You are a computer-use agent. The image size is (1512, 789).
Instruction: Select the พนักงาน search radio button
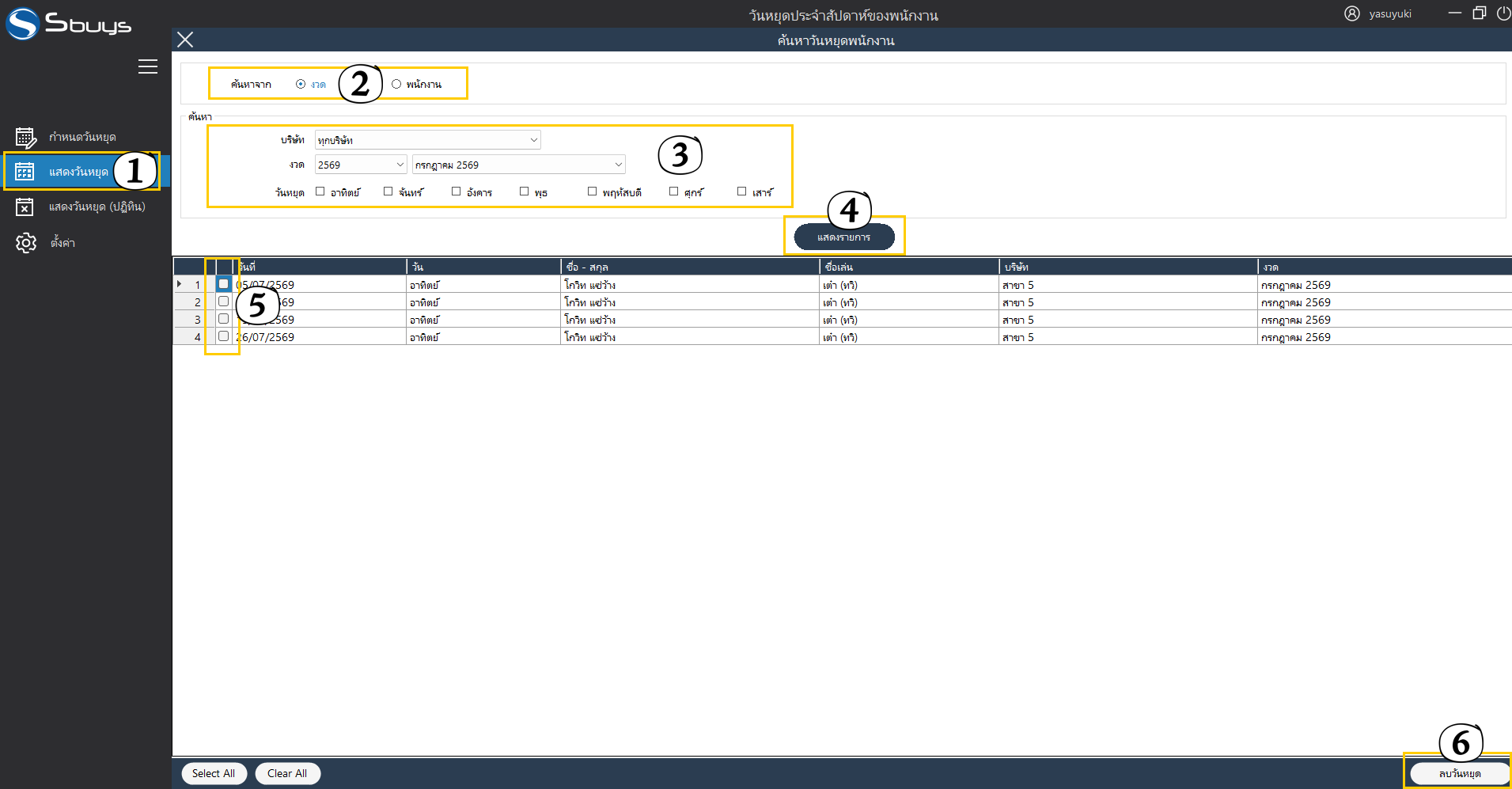[396, 84]
